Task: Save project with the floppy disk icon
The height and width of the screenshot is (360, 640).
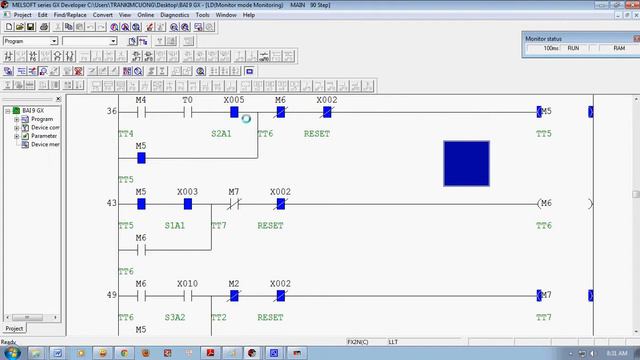Action: (30, 27)
